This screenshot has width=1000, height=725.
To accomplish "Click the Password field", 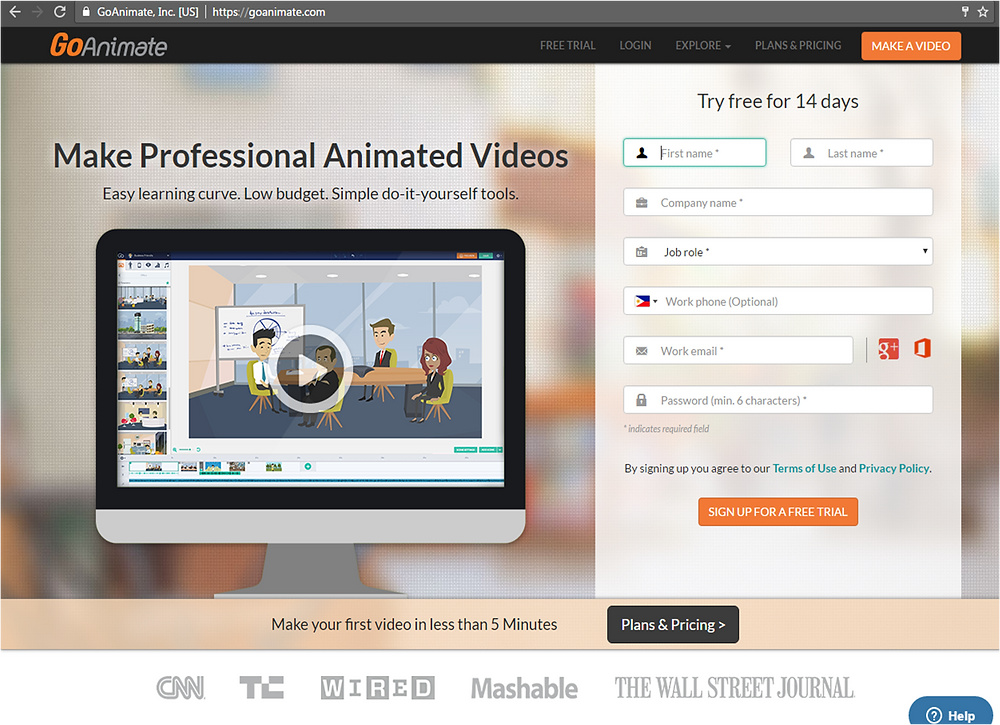I will pyautogui.click(x=777, y=400).
